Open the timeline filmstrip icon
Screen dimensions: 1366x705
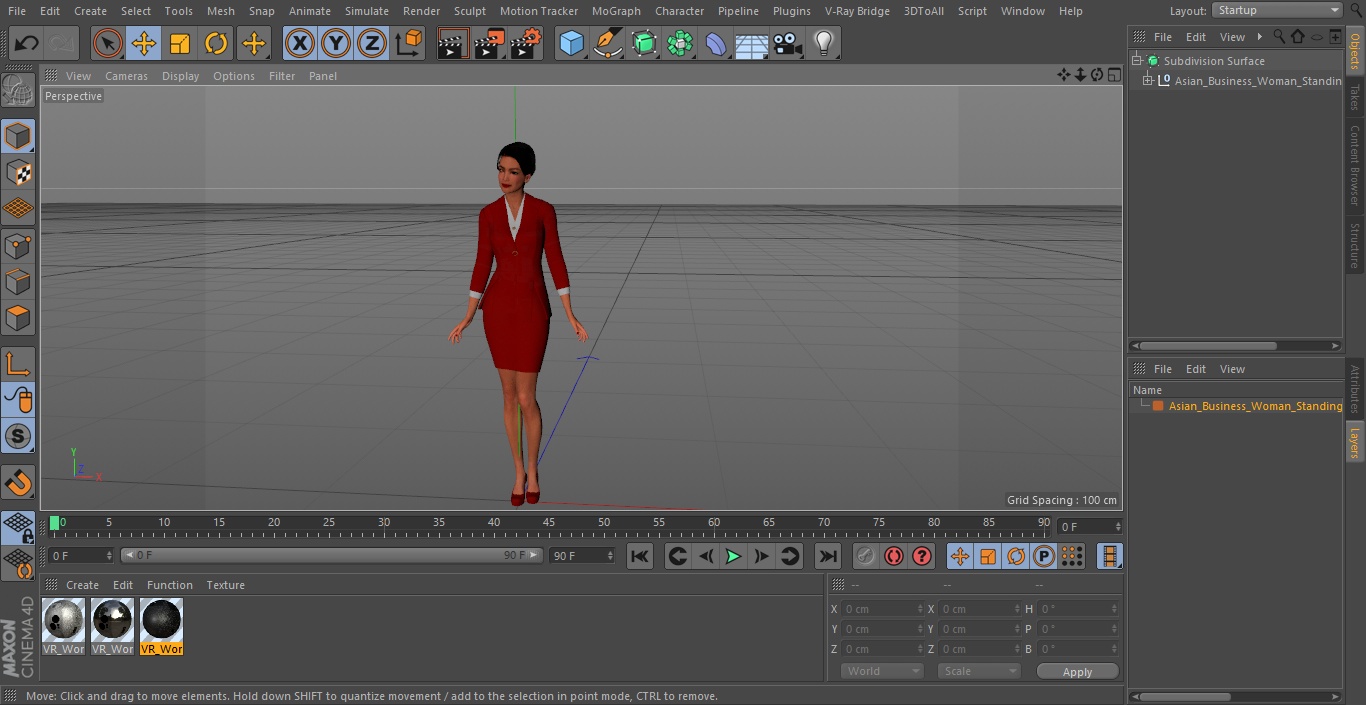click(x=1110, y=556)
